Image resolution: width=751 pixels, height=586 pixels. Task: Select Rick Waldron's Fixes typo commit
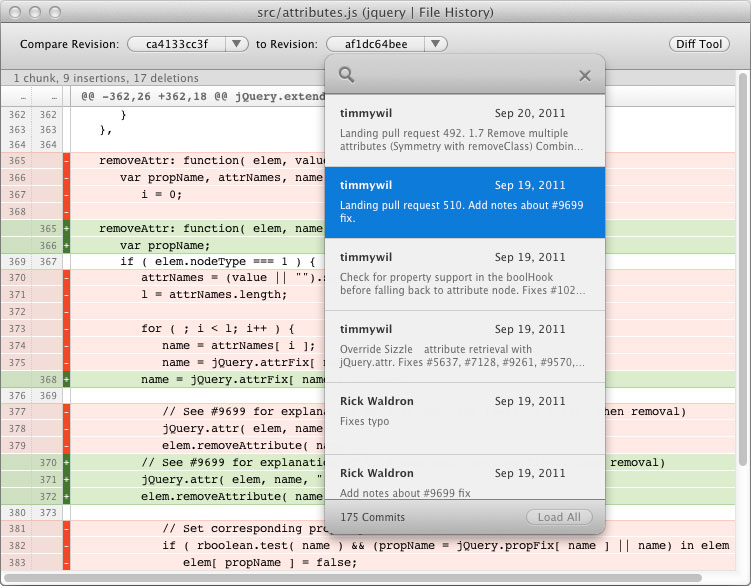pos(465,418)
